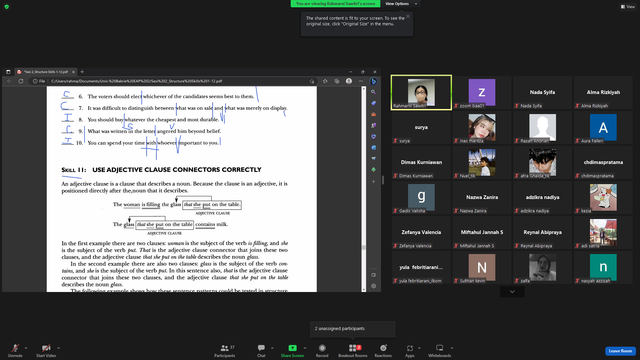Click the Reynal Abipraya participant tile
640x360 pixels.
coord(542,233)
